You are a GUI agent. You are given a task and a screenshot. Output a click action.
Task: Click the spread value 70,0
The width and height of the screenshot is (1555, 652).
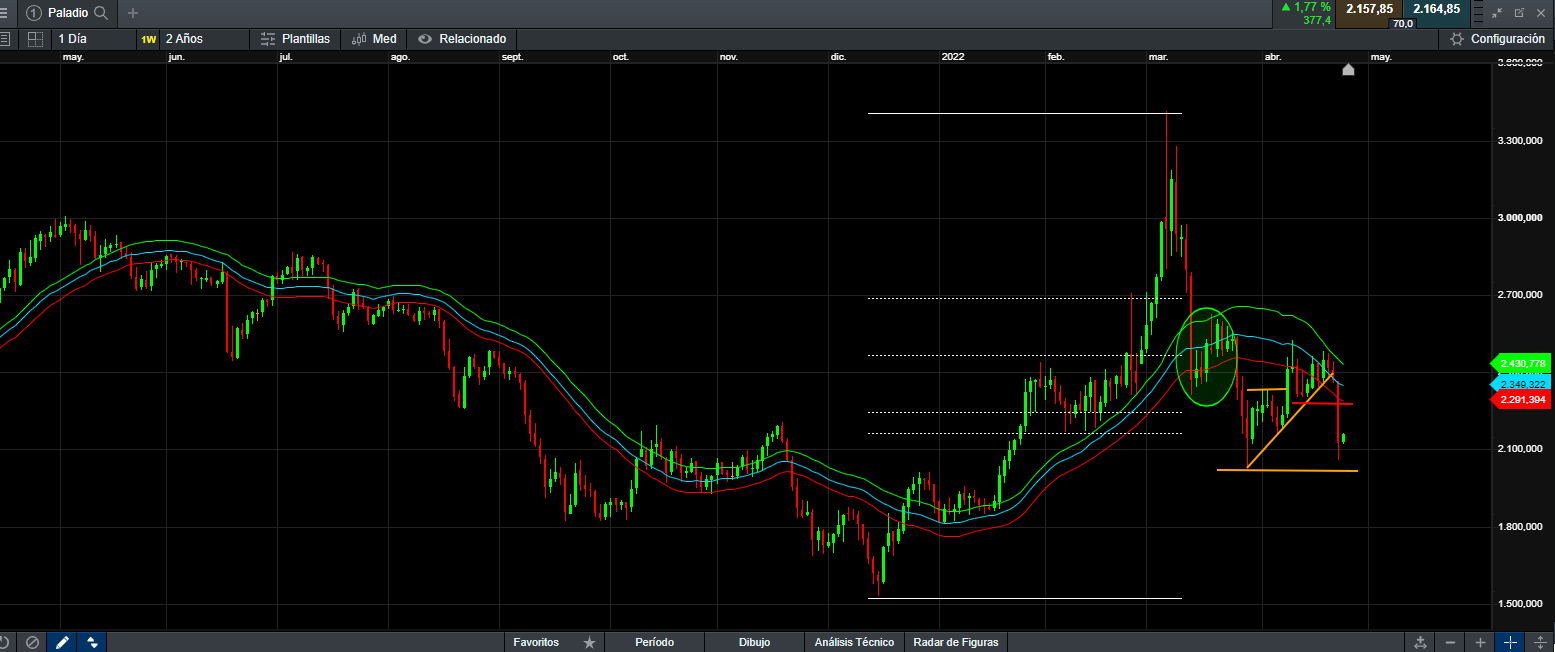pyautogui.click(x=1403, y=23)
